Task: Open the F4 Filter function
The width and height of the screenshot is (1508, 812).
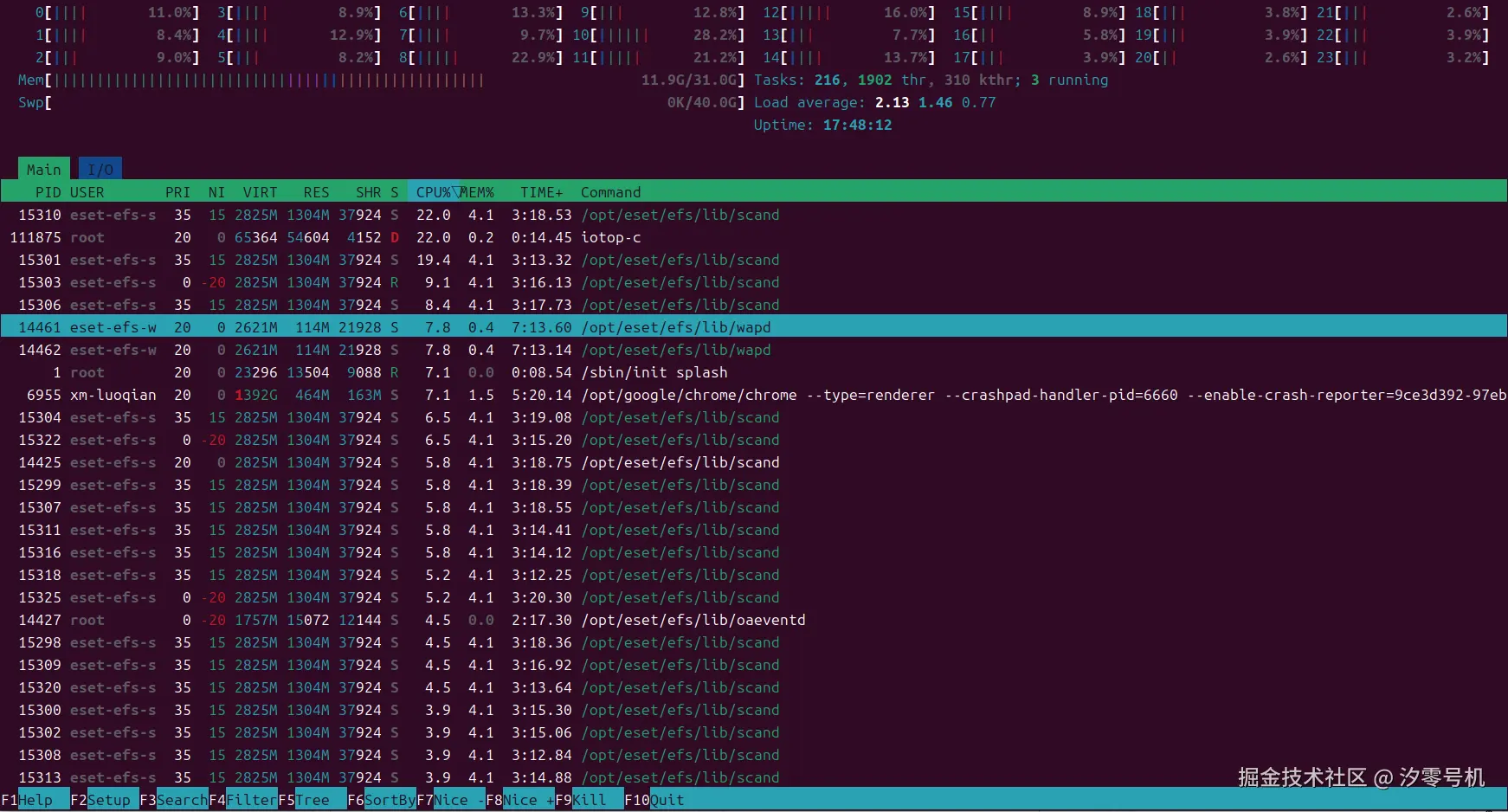Action: [x=242, y=800]
